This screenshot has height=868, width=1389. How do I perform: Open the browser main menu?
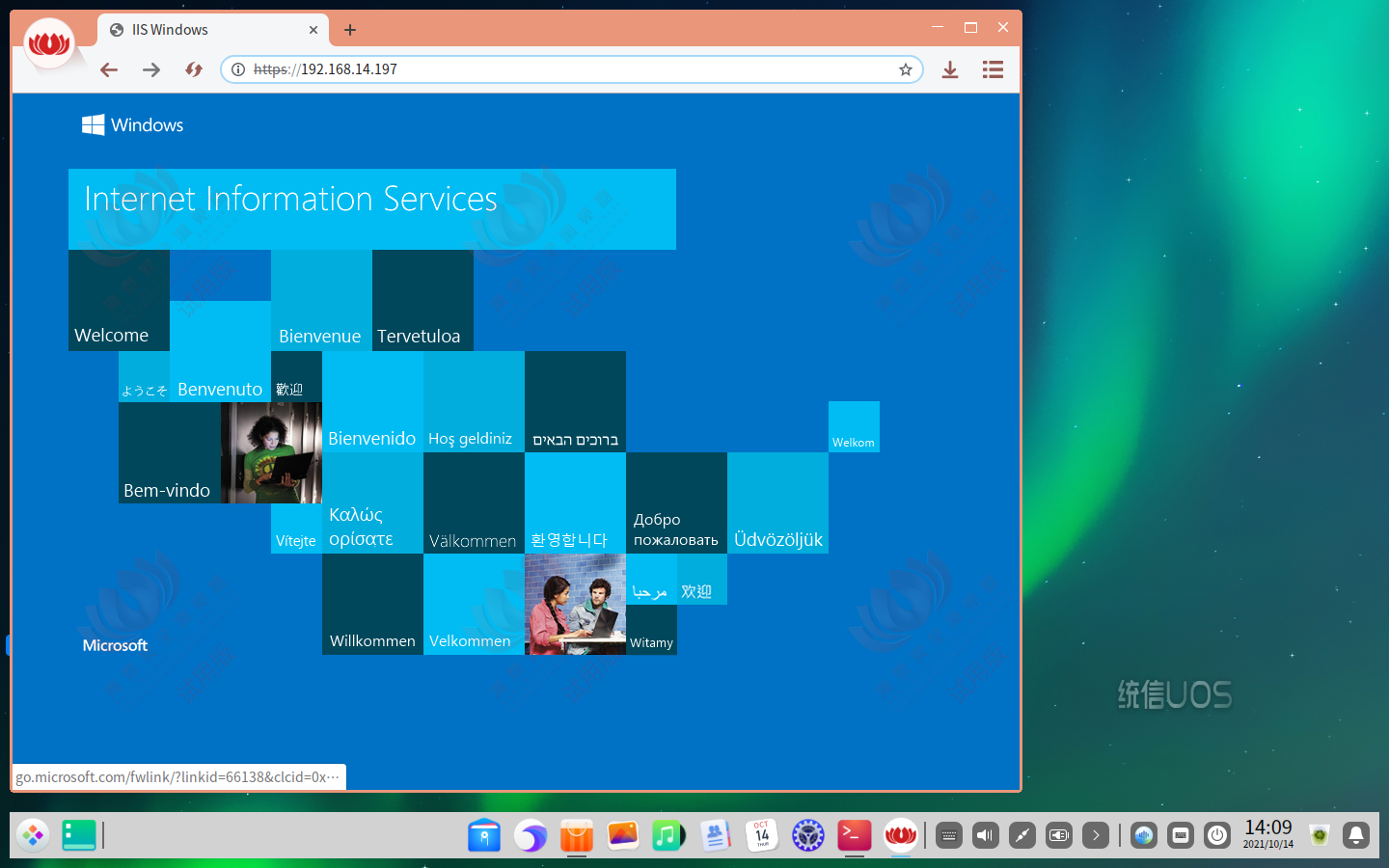point(993,69)
